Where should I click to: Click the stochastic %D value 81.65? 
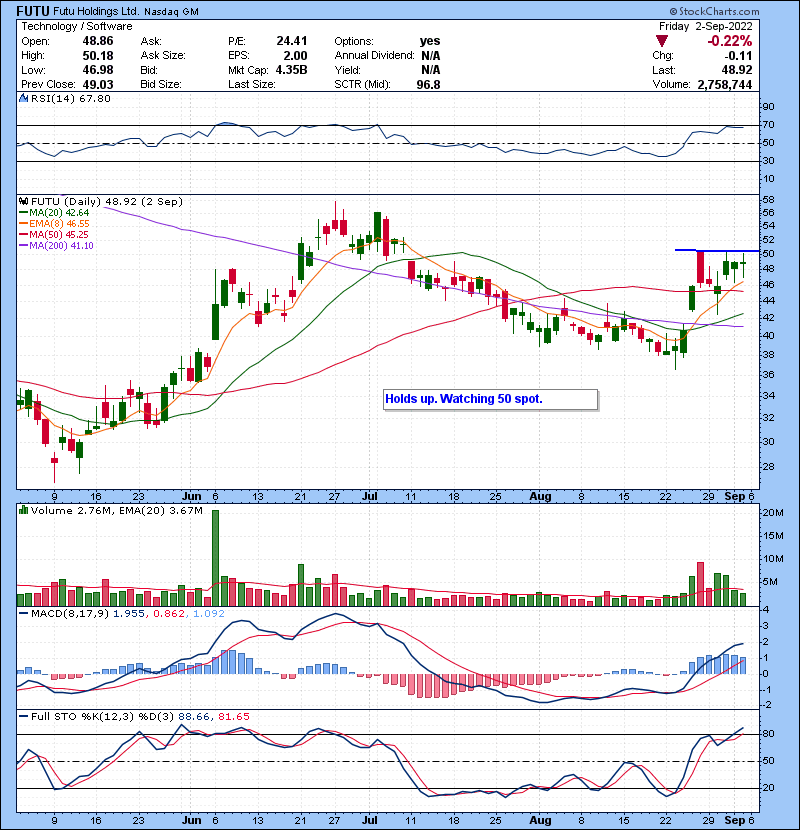click(x=233, y=716)
